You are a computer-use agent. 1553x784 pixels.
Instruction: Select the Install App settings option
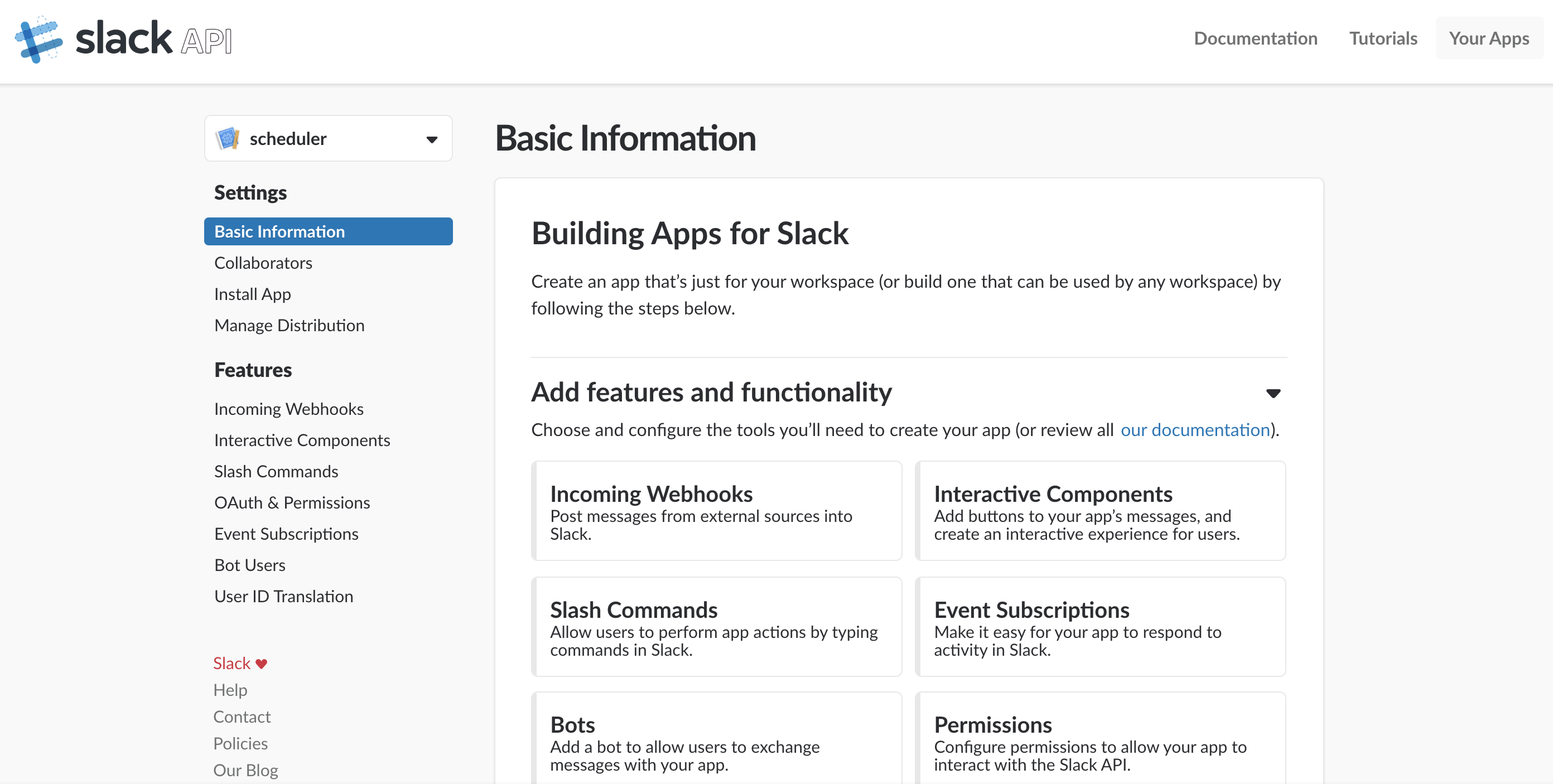coord(253,293)
